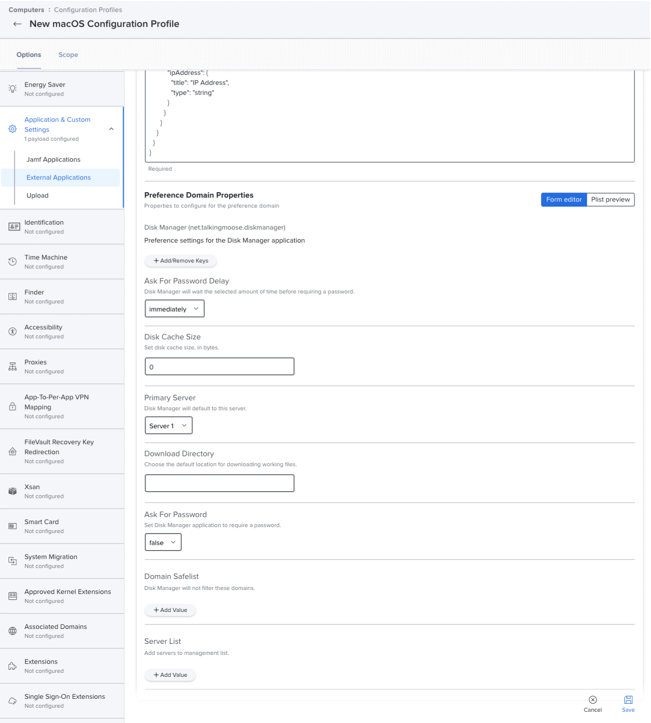Screen dimensions: 651x723
Task: Open the Ask For Password Delay dropdown
Action: point(174,308)
